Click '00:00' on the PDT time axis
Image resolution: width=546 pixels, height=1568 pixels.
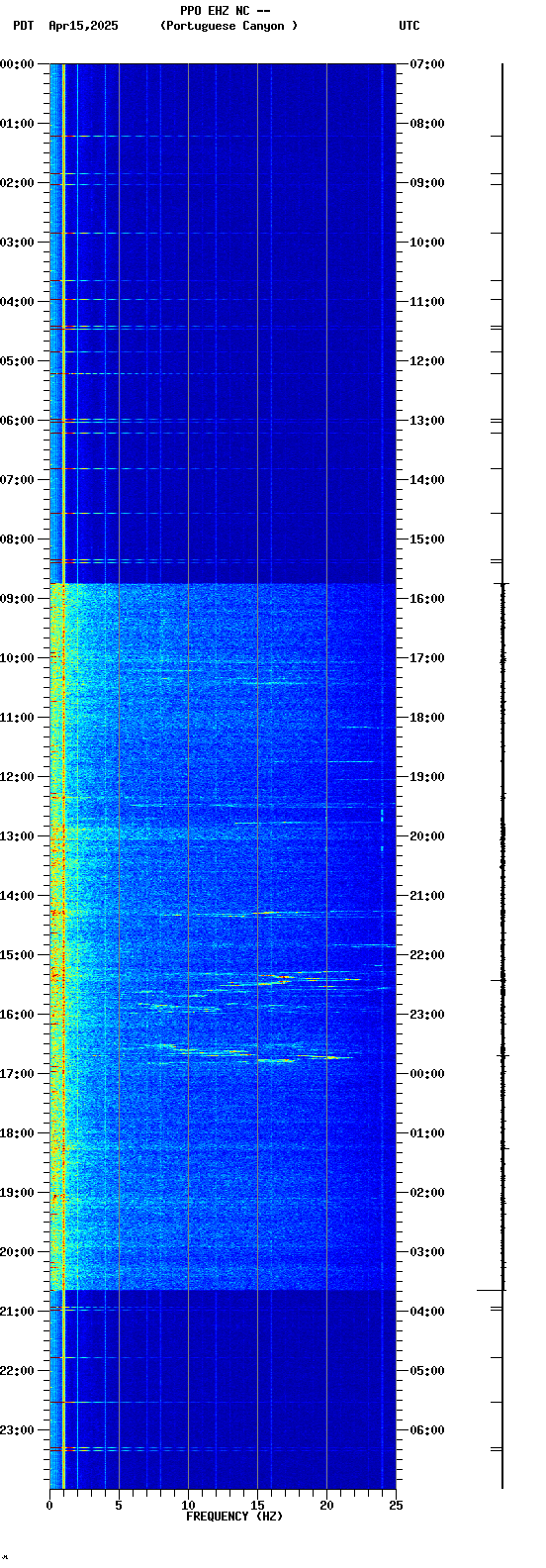(17, 64)
